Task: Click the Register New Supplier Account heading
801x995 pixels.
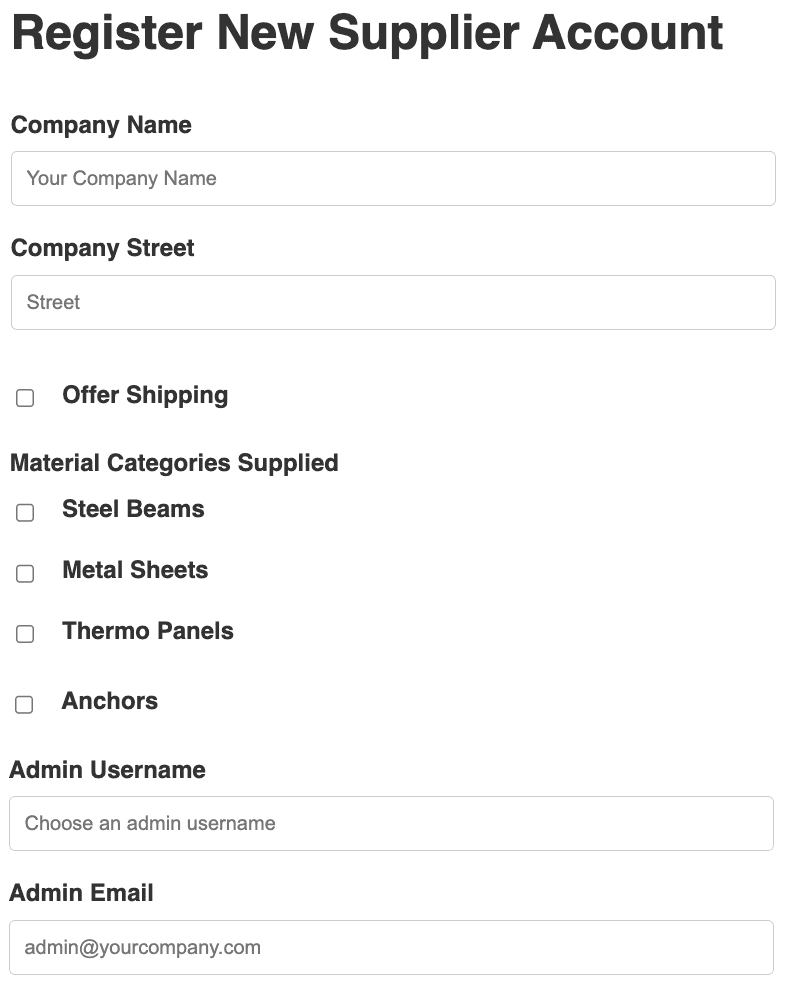Action: point(366,33)
